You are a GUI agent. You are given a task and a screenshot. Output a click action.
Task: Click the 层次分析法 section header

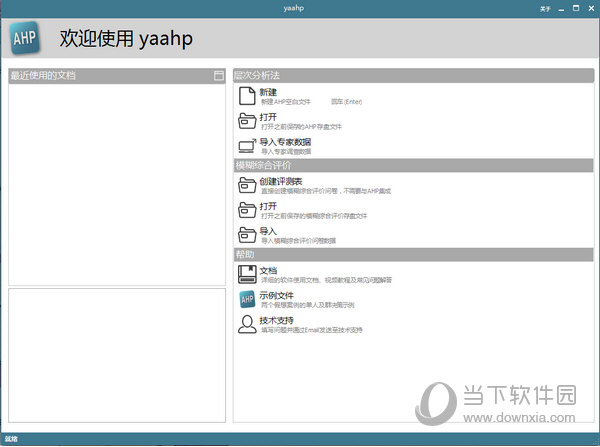coord(413,75)
